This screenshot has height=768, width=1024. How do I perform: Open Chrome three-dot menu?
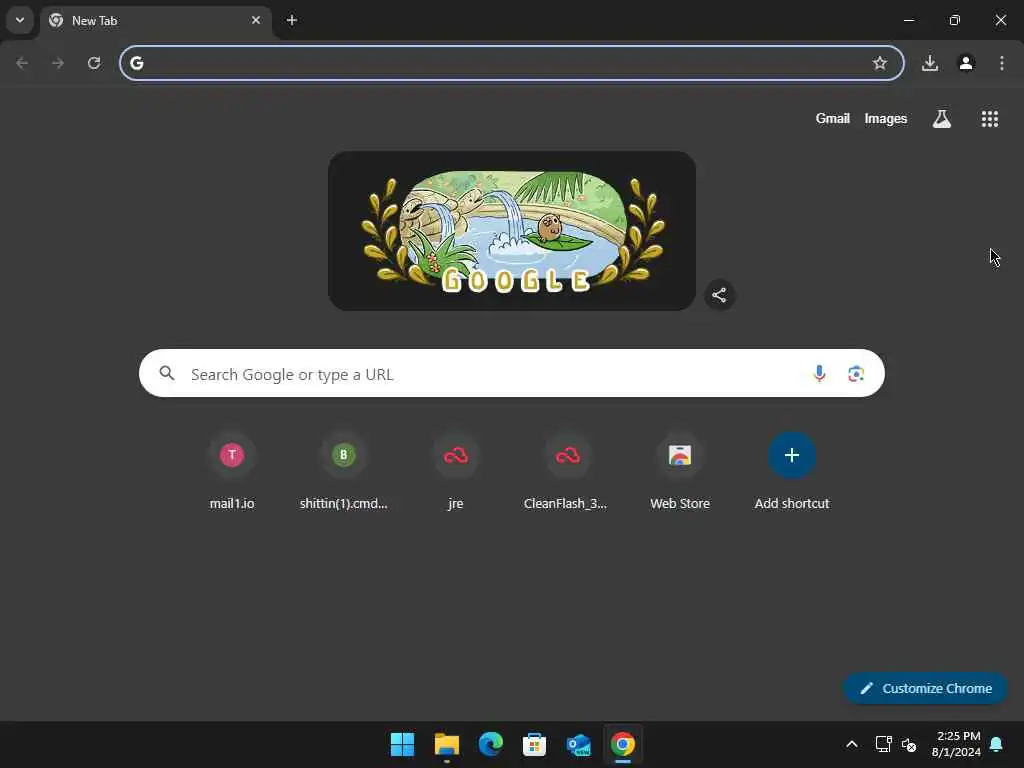pyautogui.click(x=1002, y=63)
